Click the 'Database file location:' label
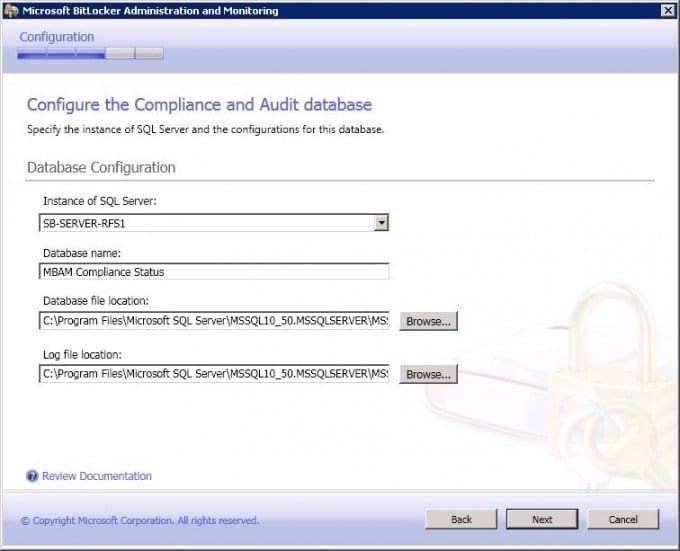 click(96, 301)
